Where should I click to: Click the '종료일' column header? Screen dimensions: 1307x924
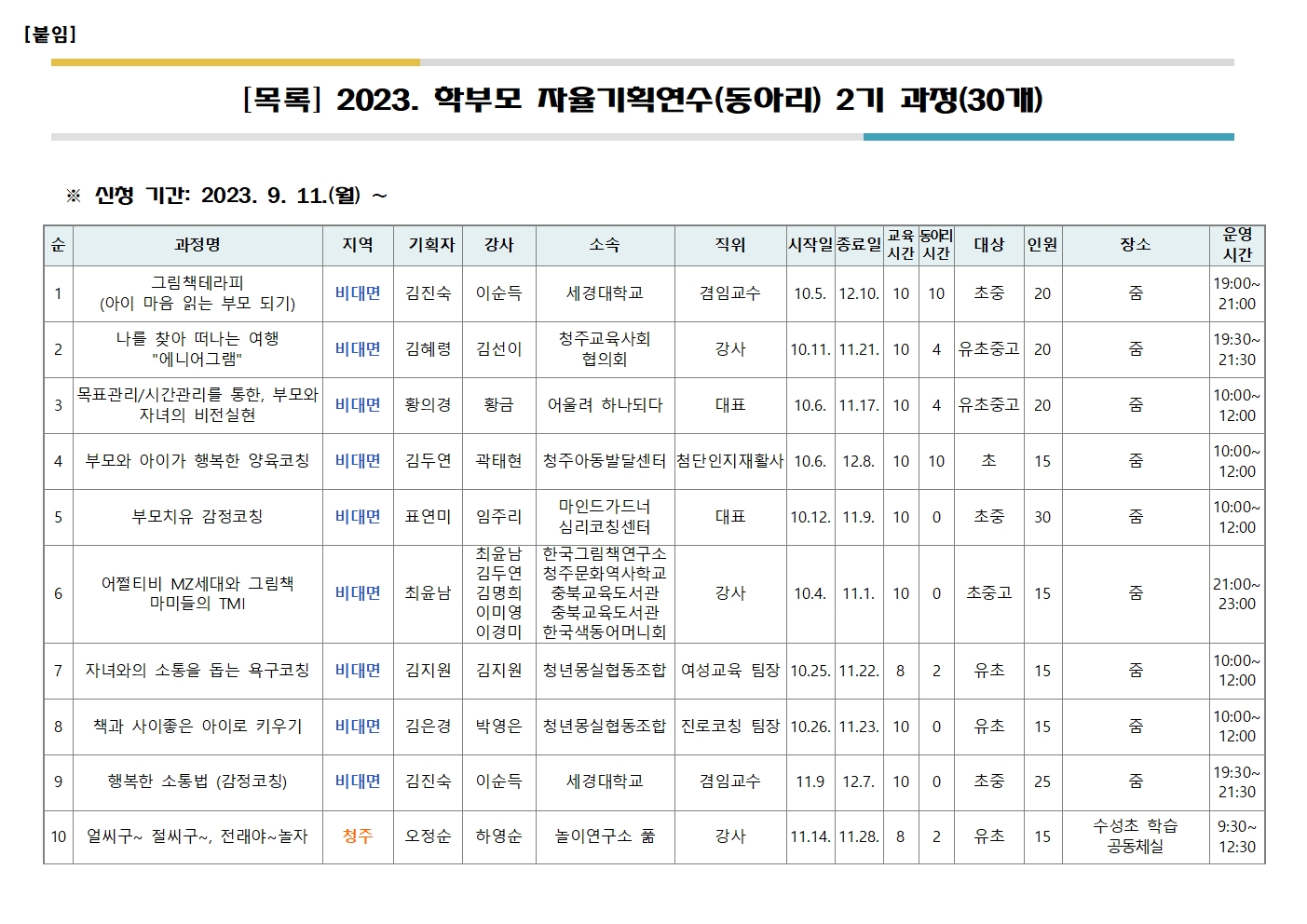tap(859, 245)
